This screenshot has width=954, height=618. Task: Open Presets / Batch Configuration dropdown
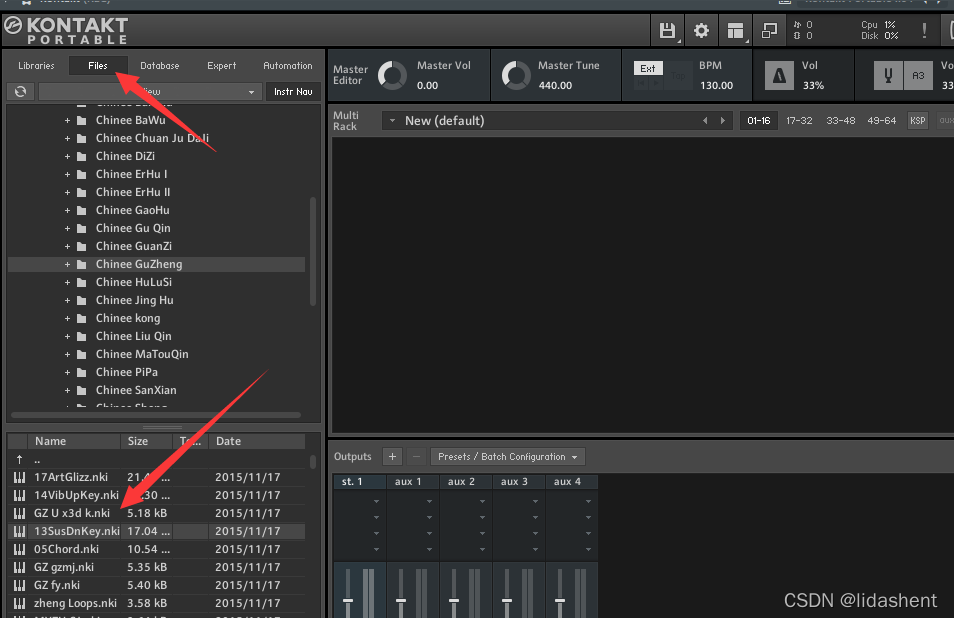[x=507, y=456]
